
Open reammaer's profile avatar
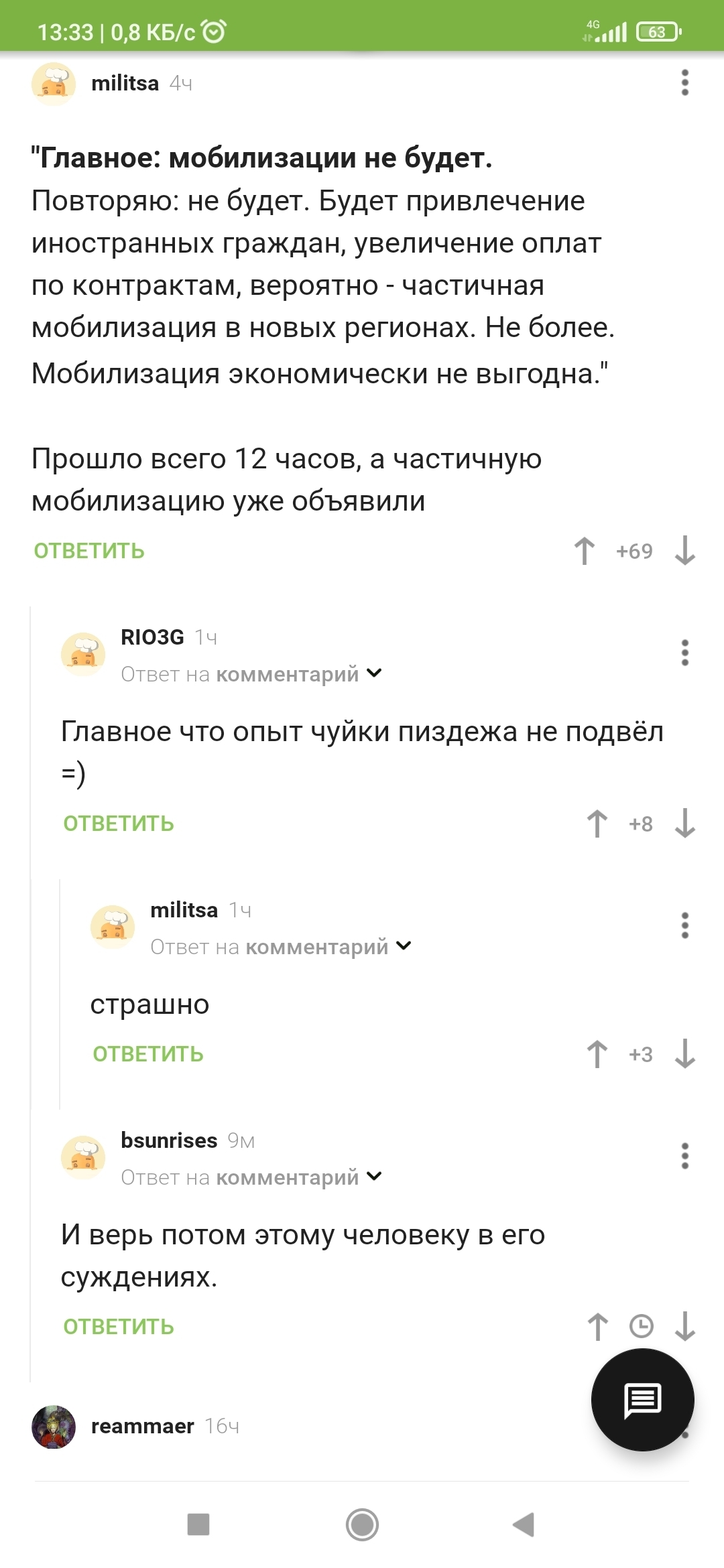pos(54,1427)
